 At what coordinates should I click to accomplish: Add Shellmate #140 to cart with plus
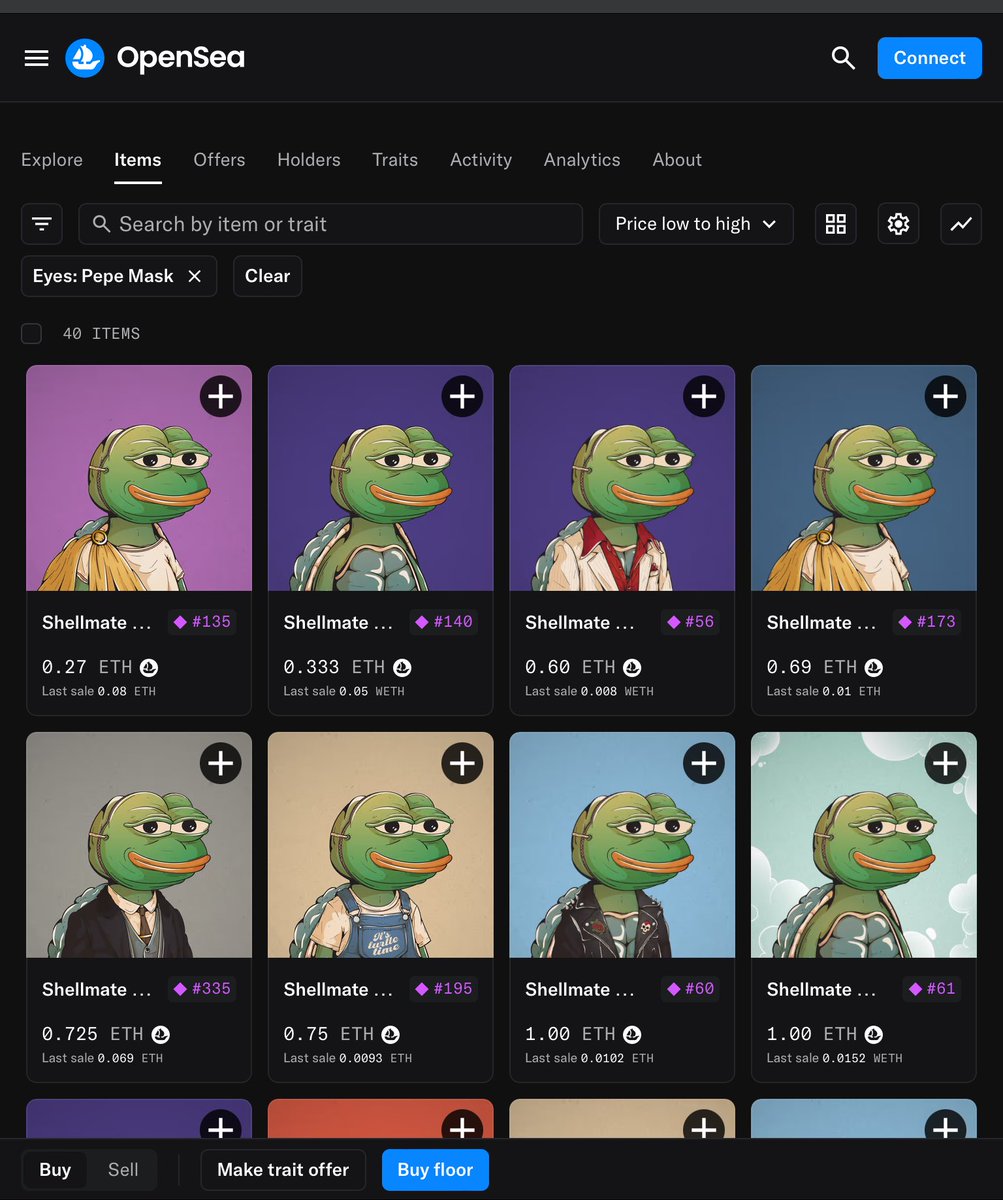click(462, 397)
